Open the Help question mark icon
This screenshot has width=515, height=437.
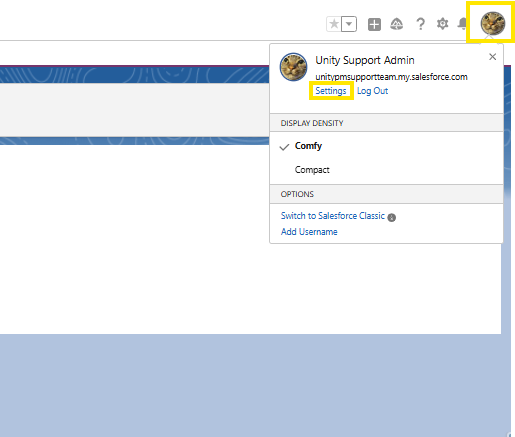pos(420,24)
